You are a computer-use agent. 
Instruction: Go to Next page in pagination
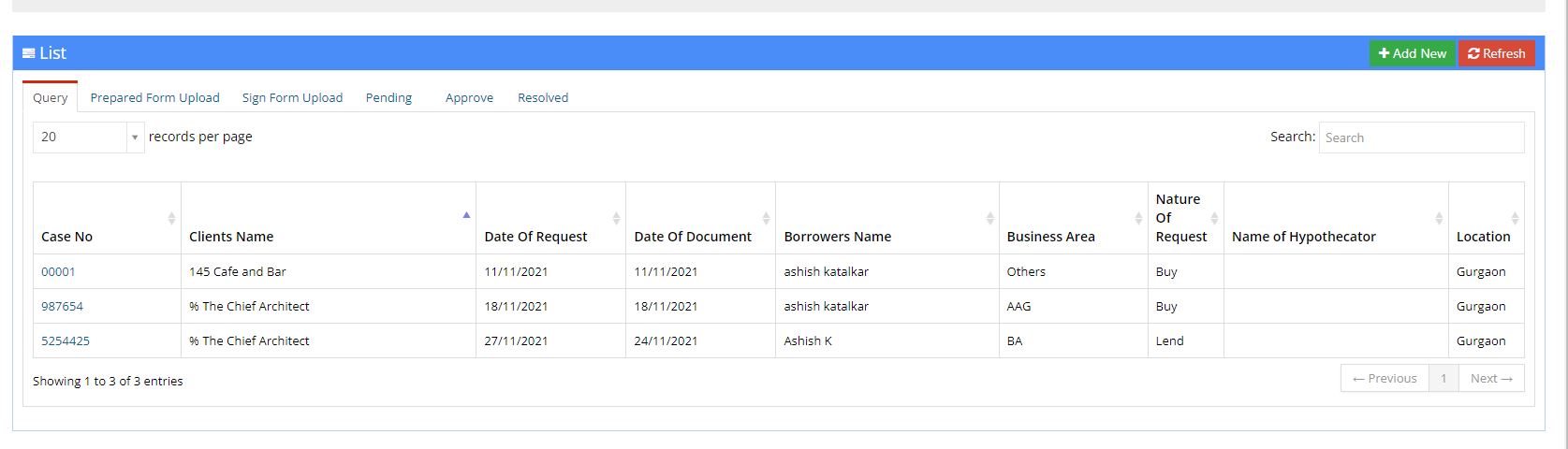(1491, 378)
